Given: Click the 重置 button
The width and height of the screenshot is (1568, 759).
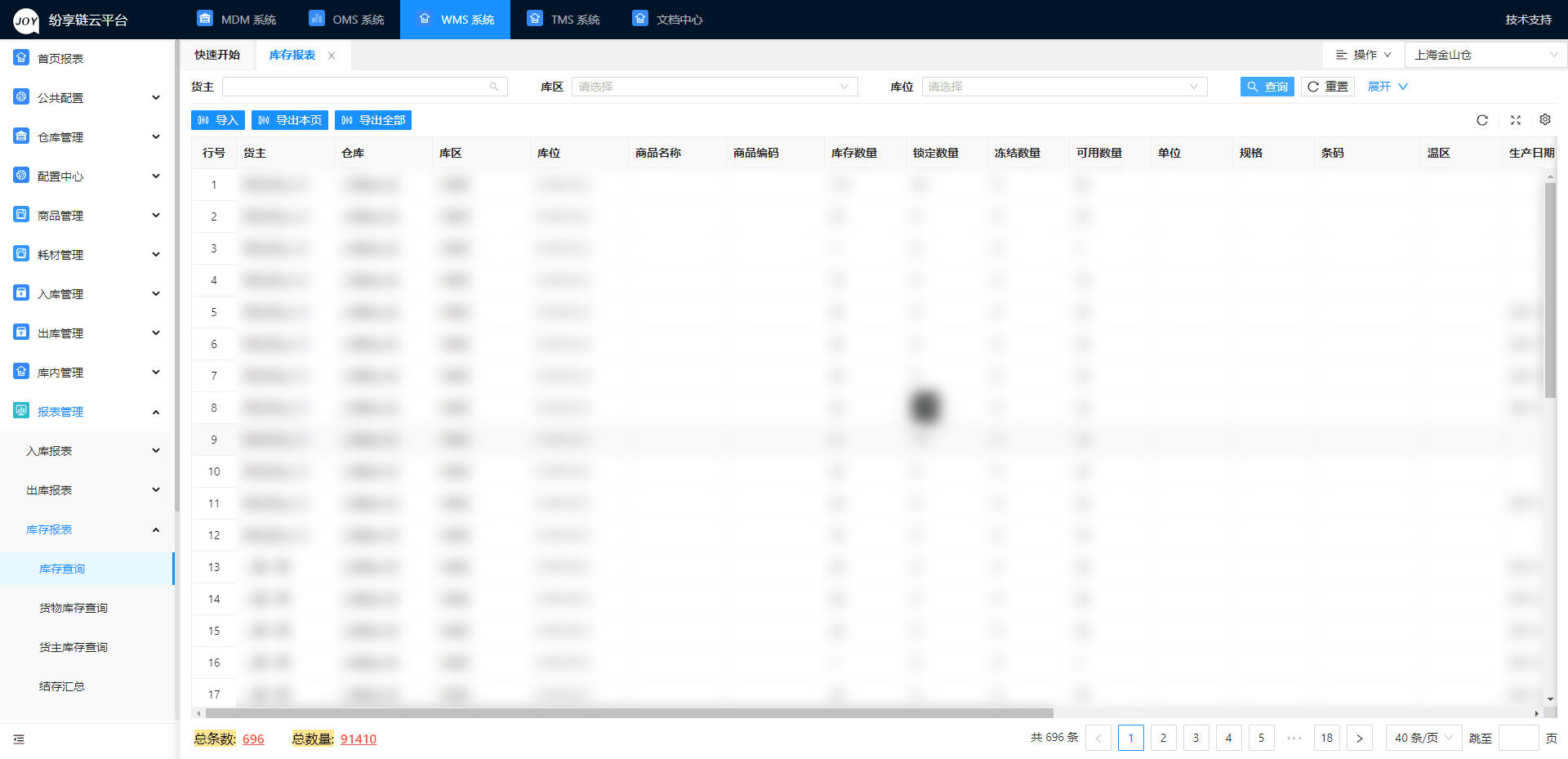Looking at the screenshot, I should click(x=1328, y=87).
